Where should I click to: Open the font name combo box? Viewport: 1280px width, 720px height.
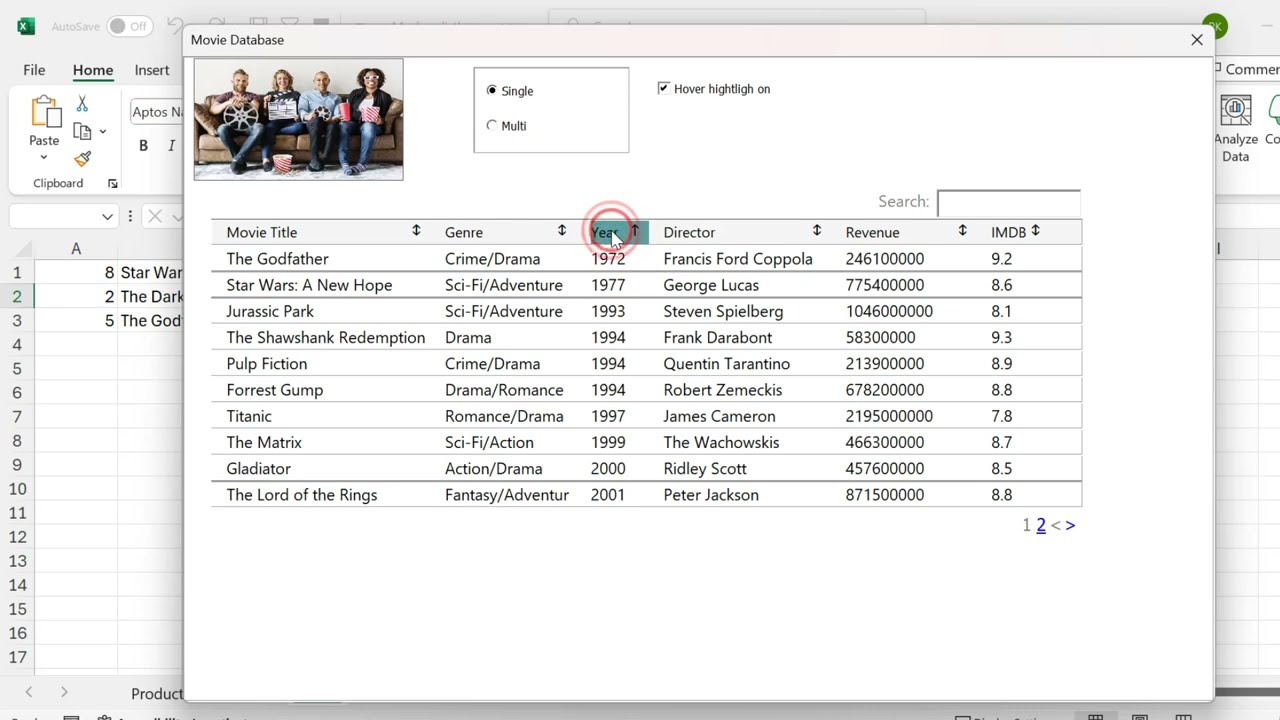157,112
